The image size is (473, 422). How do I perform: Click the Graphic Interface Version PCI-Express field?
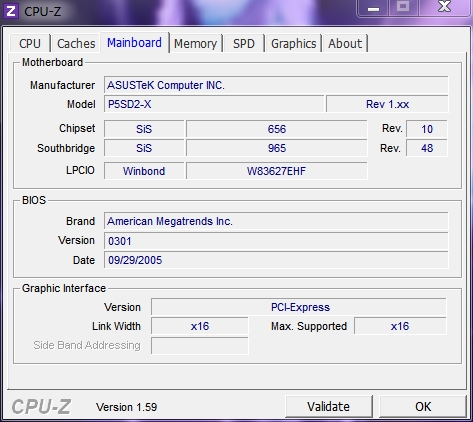click(299, 307)
